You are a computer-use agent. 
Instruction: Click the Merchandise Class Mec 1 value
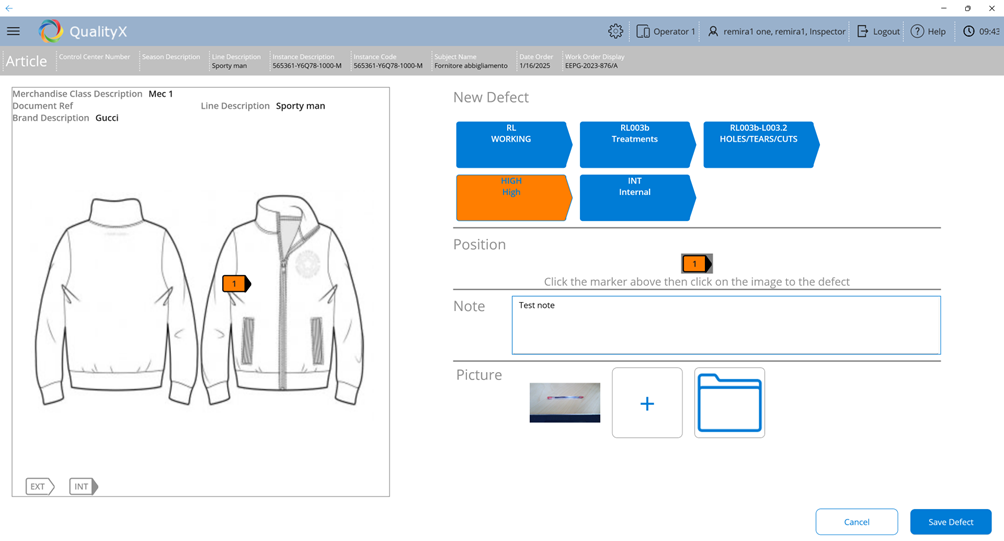point(161,93)
